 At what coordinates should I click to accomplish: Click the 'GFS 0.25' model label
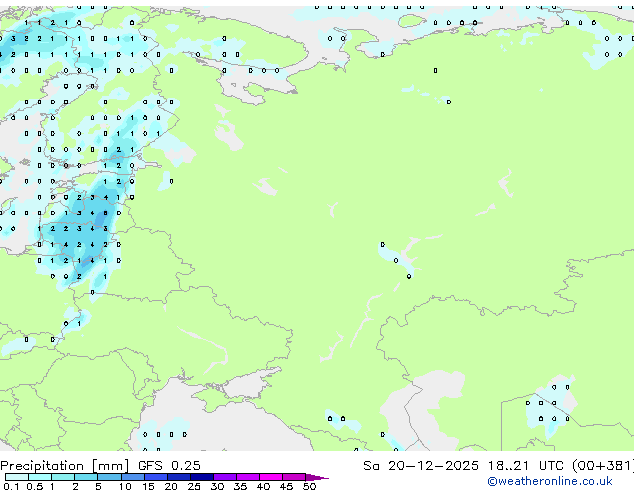tap(169, 466)
